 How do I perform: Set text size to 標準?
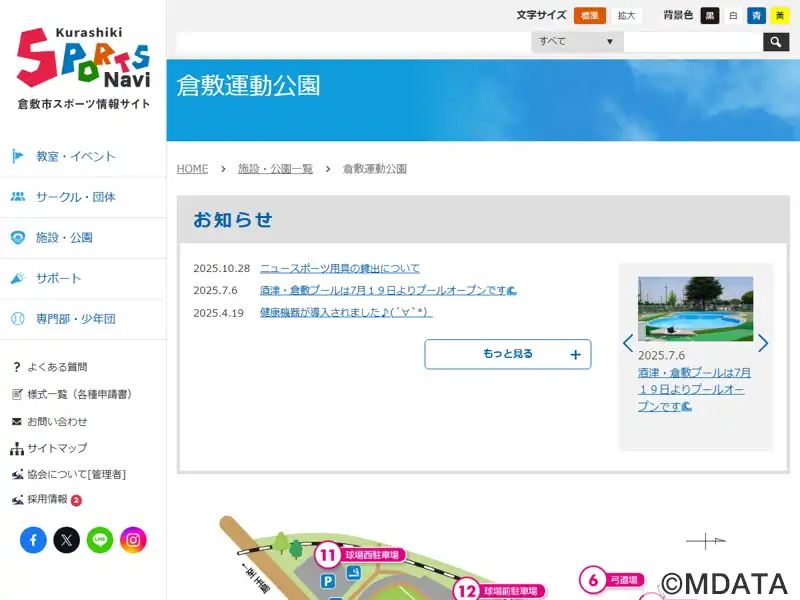tap(590, 16)
